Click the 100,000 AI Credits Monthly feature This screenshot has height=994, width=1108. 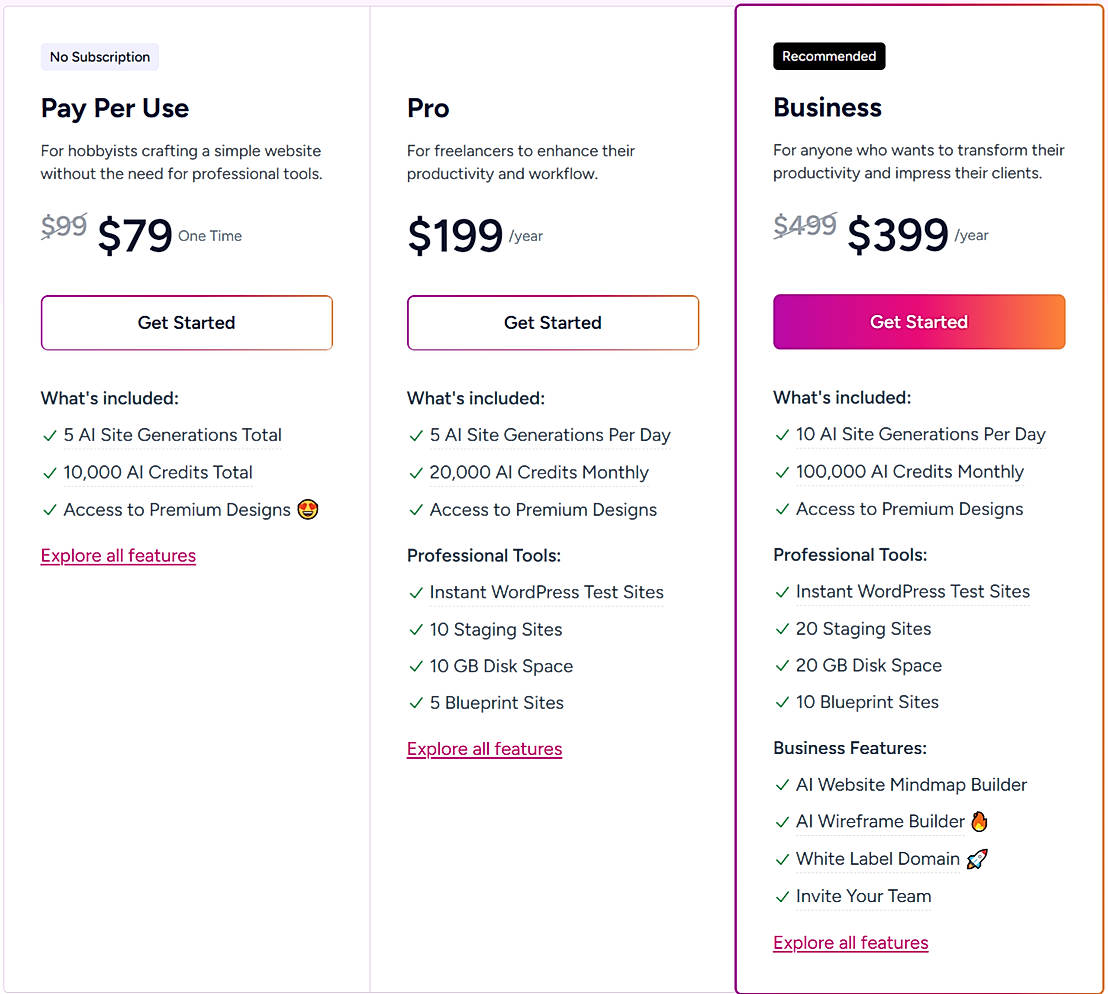[910, 472]
